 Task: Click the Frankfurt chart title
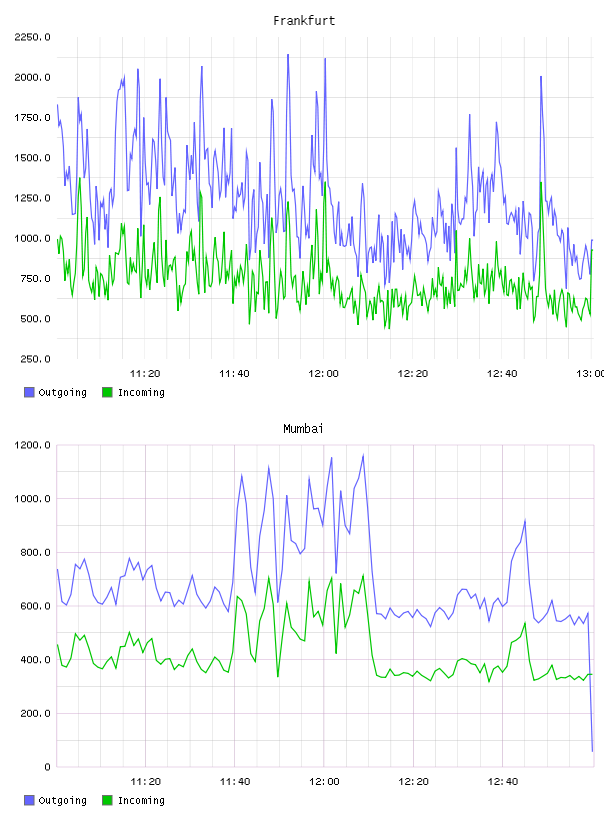coord(304,21)
